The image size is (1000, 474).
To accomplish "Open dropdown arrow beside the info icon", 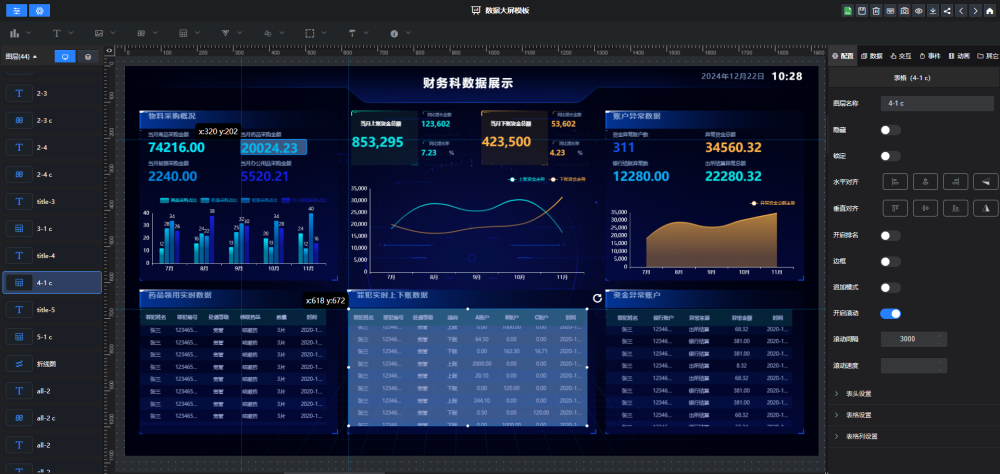I will pos(408,33).
